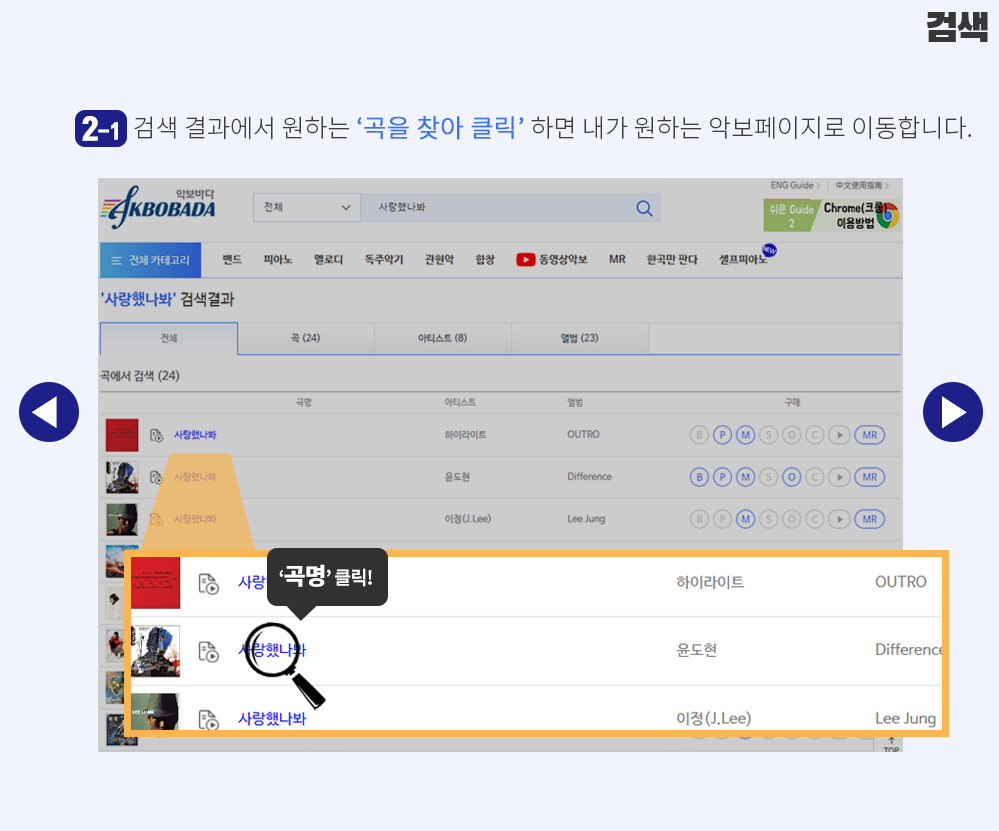Click the O icon in the Difference row
Viewport: 999px width, 831px height.
point(791,477)
